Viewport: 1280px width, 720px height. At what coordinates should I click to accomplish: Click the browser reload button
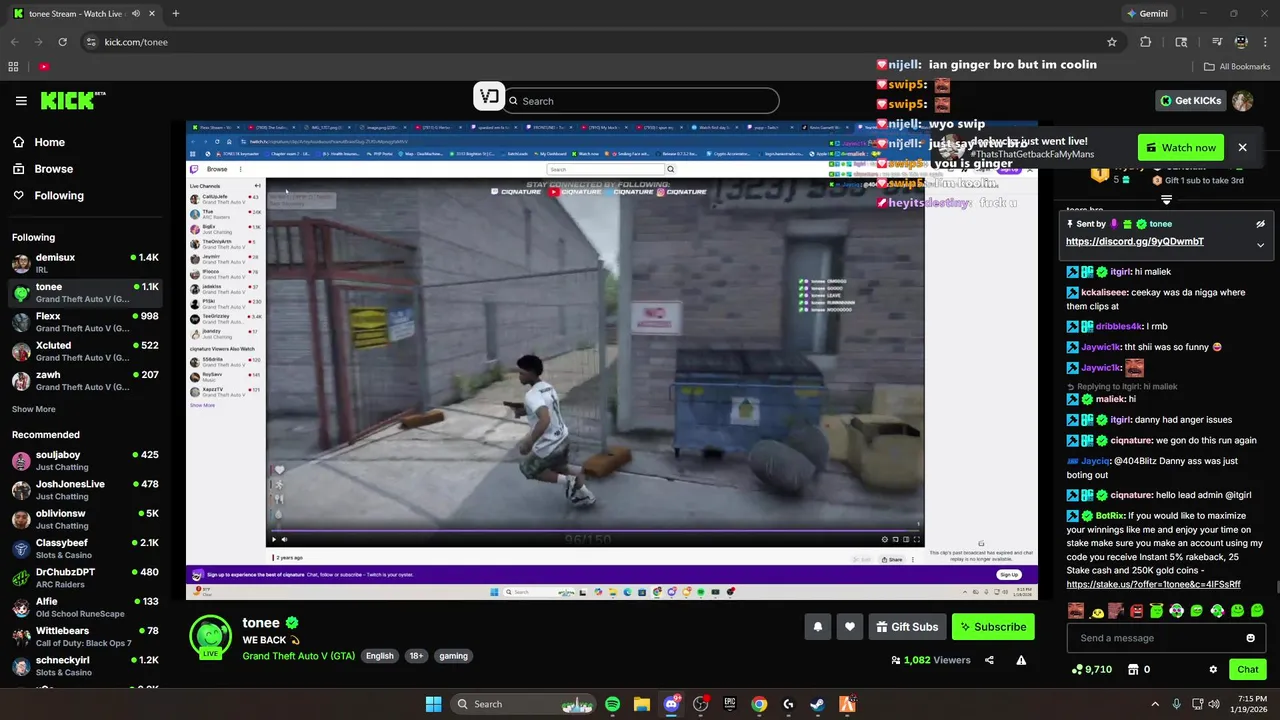[62, 42]
